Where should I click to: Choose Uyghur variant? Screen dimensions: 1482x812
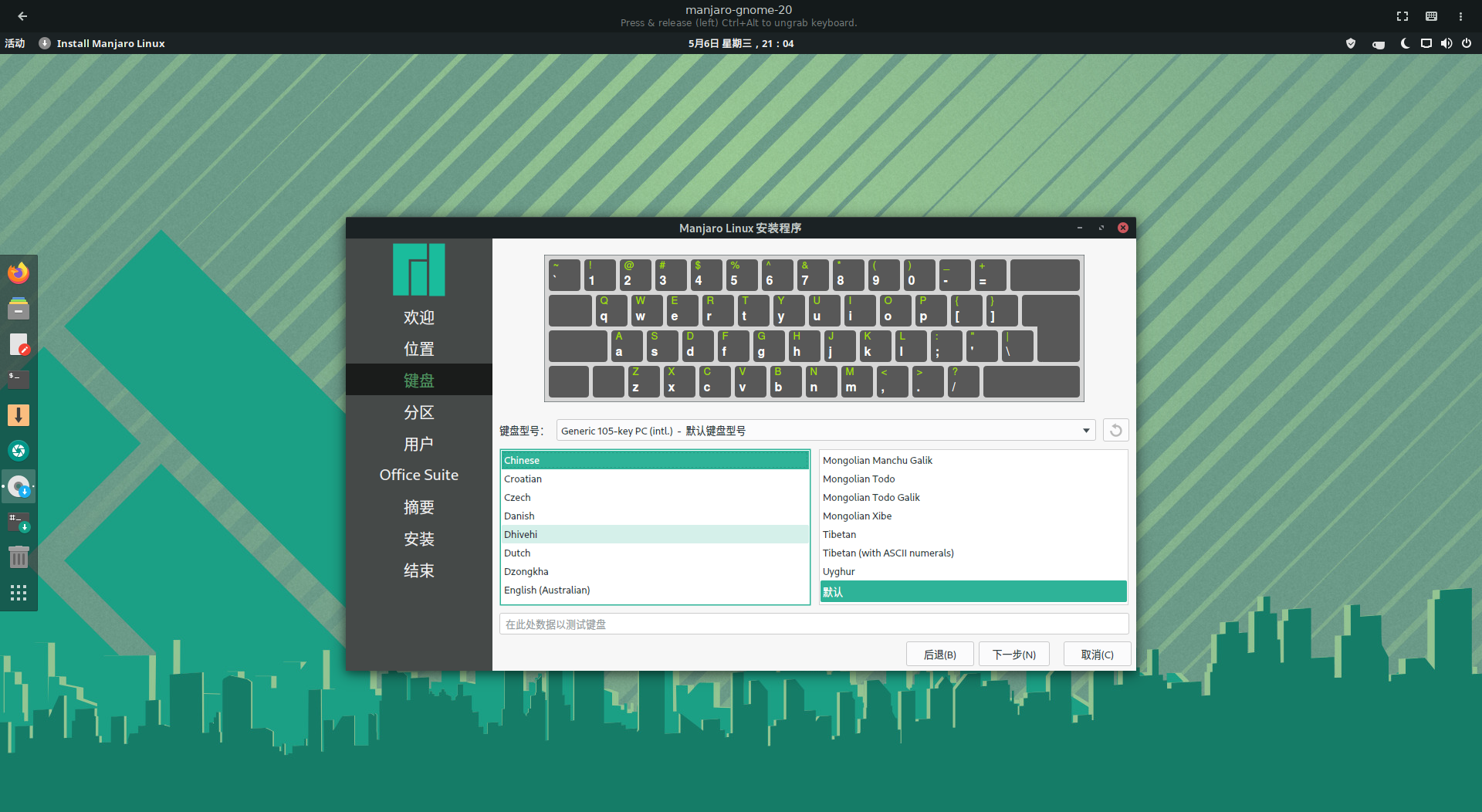pyautogui.click(x=973, y=572)
